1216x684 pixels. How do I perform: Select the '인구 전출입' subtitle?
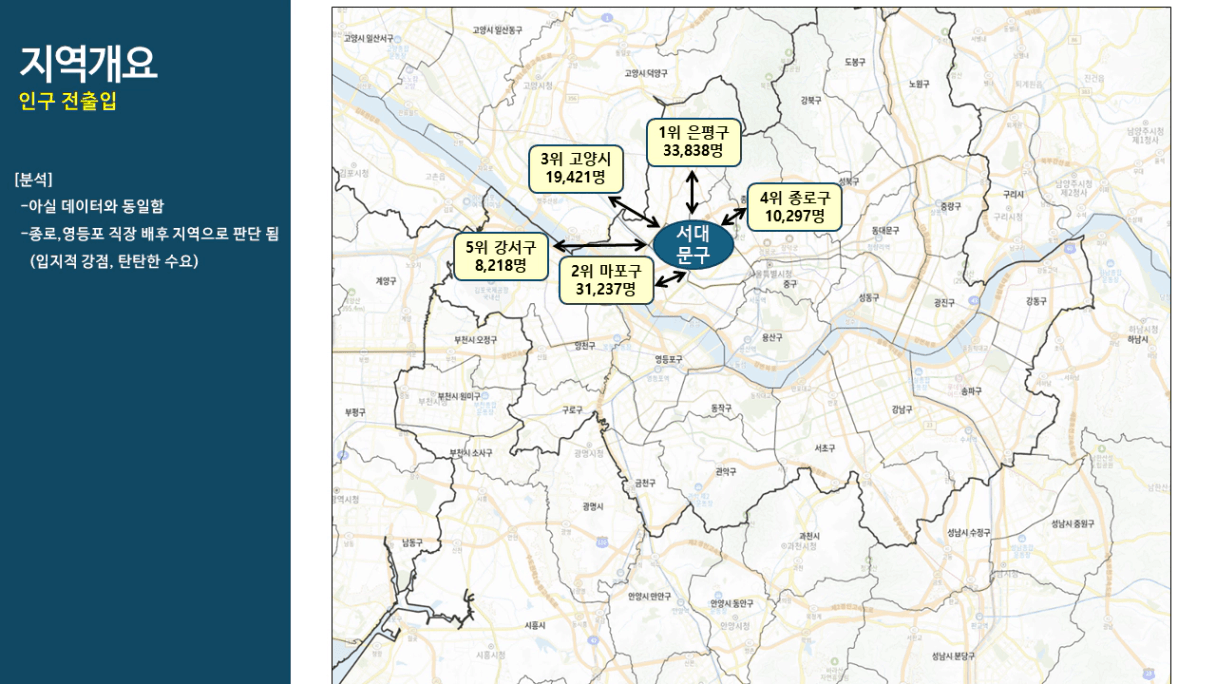point(68,101)
